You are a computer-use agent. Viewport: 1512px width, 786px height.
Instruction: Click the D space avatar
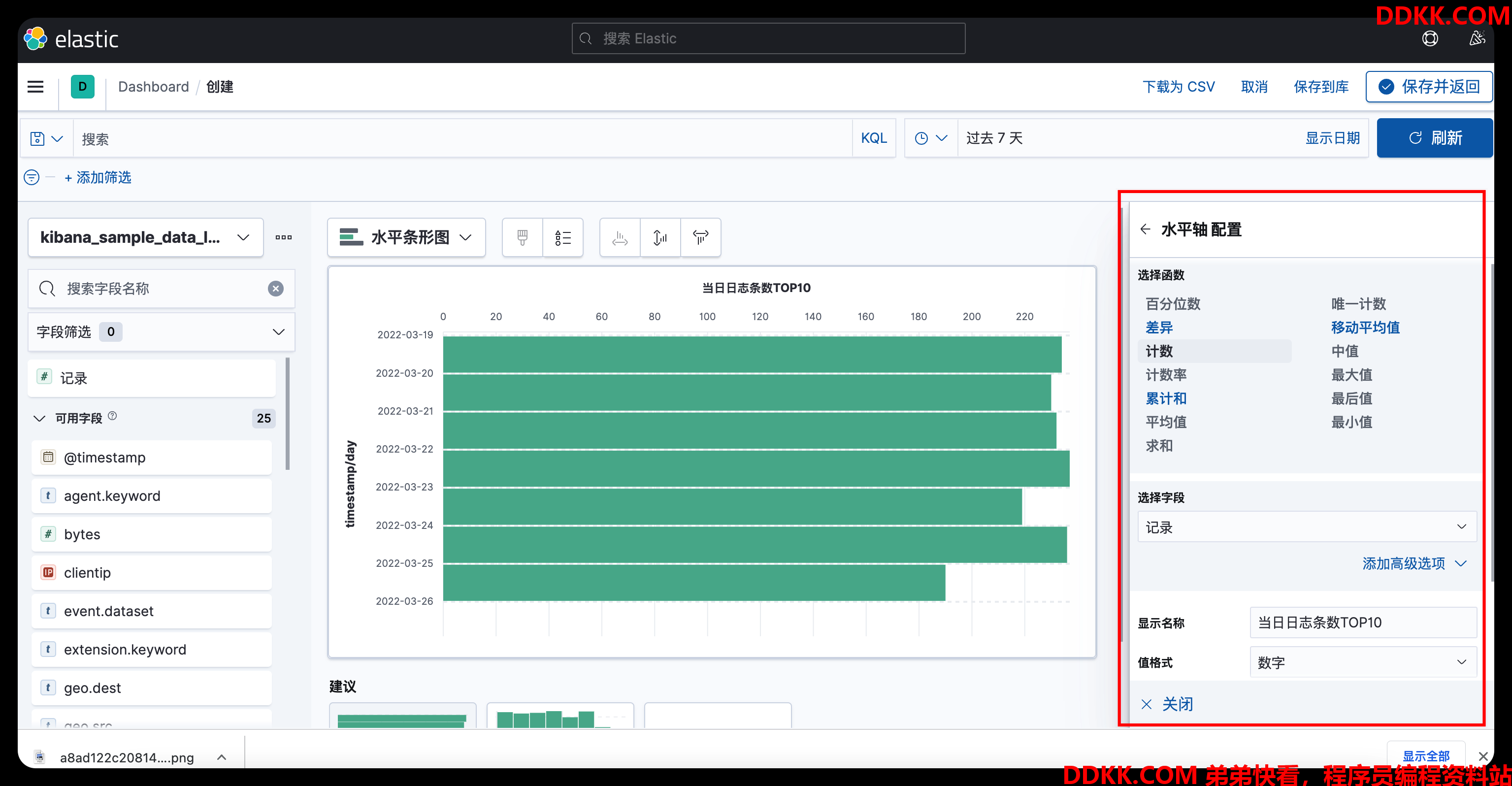[x=83, y=87]
